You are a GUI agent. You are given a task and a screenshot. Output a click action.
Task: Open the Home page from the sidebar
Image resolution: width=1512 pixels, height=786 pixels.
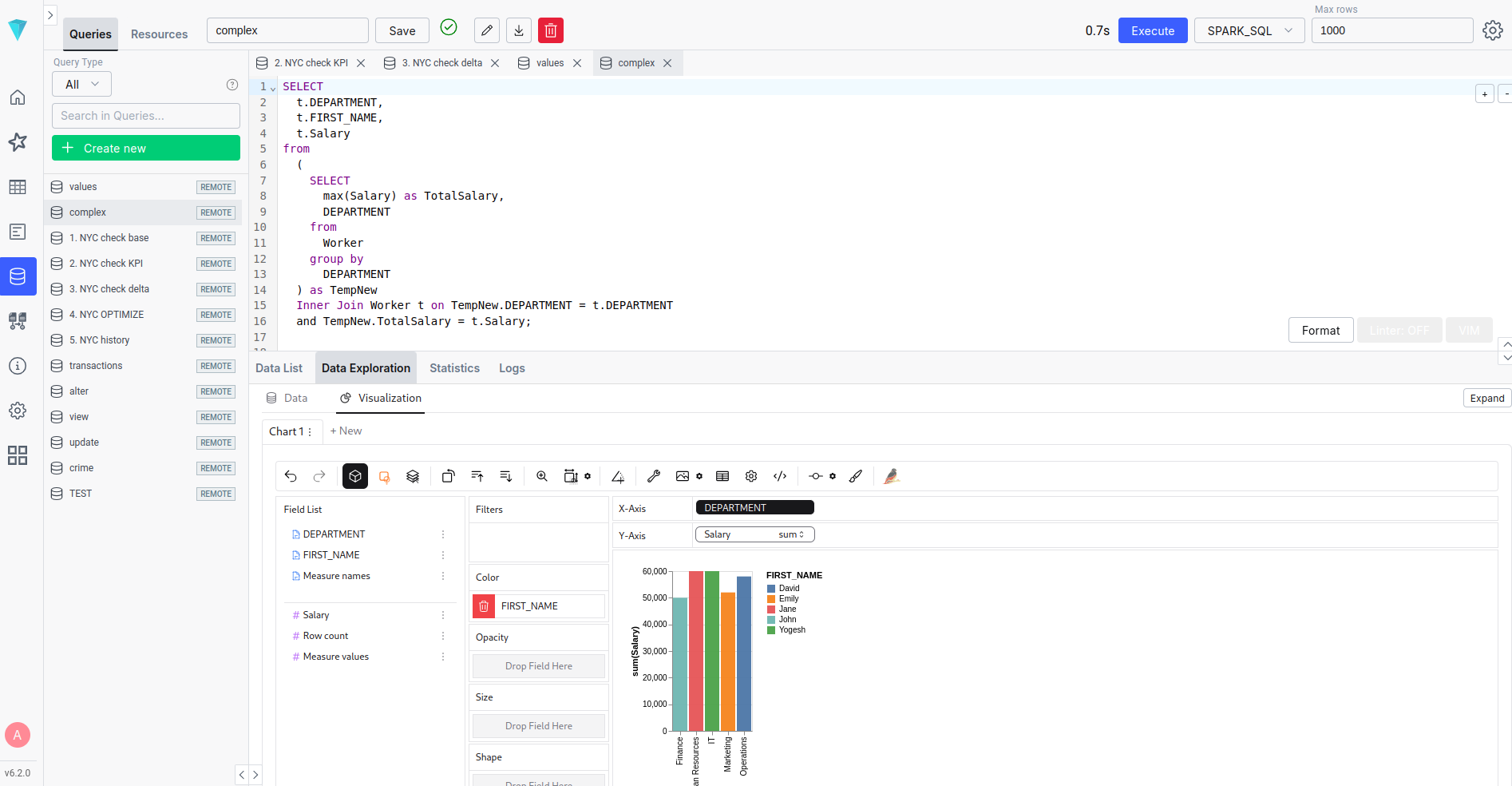pos(18,97)
